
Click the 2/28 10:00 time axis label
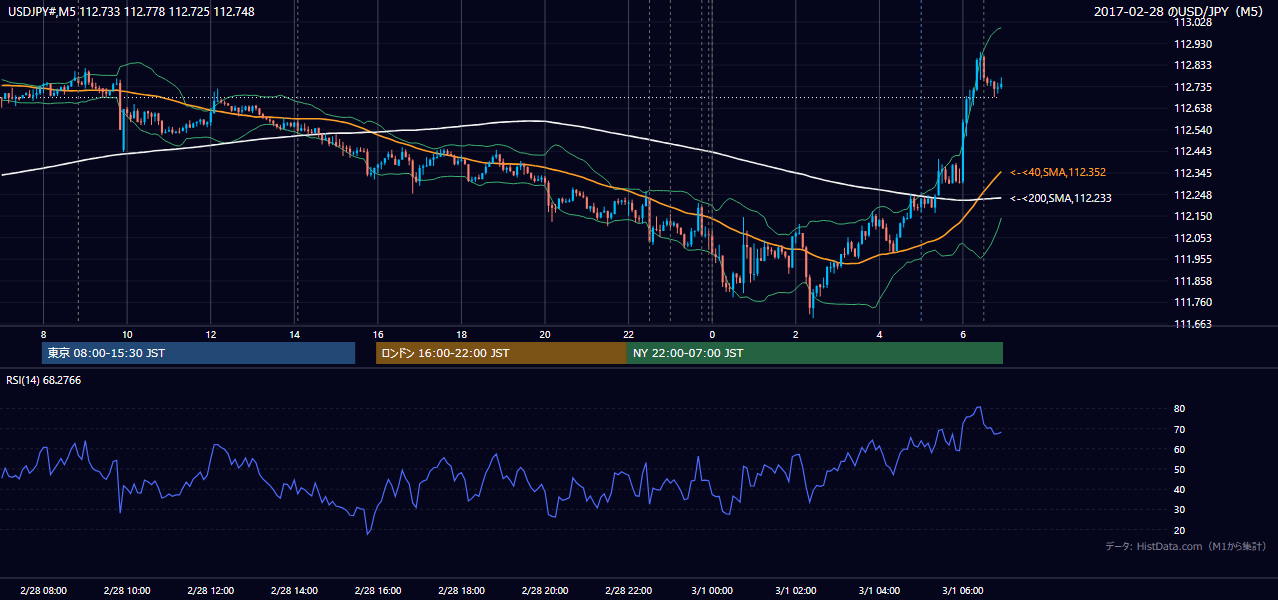click(x=127, y=591)
